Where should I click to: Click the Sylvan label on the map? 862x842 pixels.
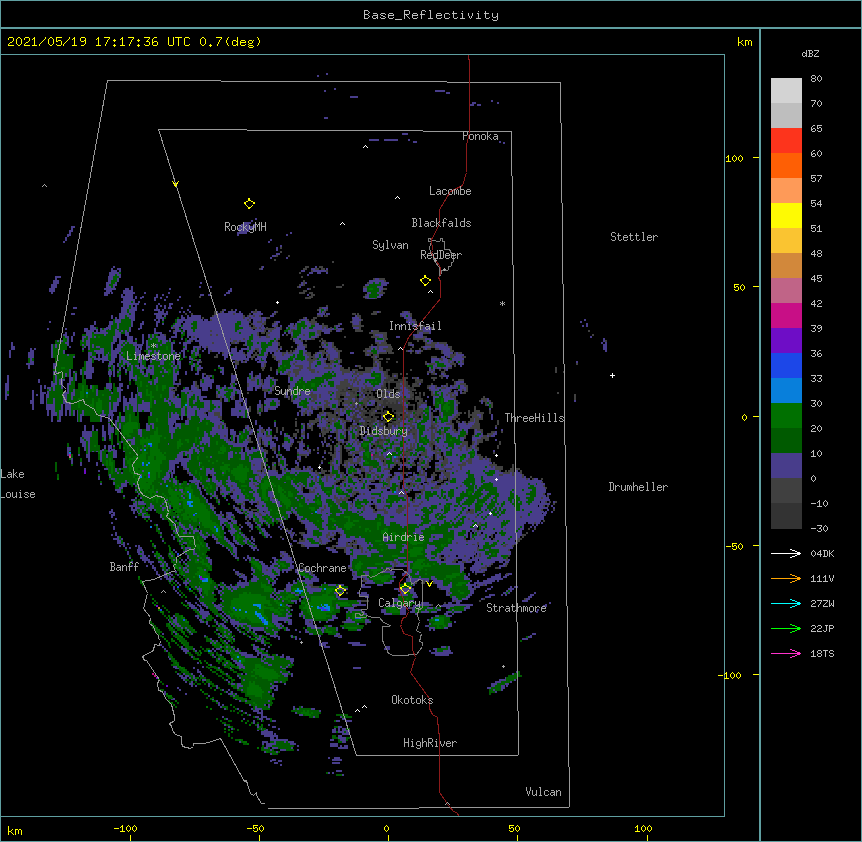pos(390,245)
